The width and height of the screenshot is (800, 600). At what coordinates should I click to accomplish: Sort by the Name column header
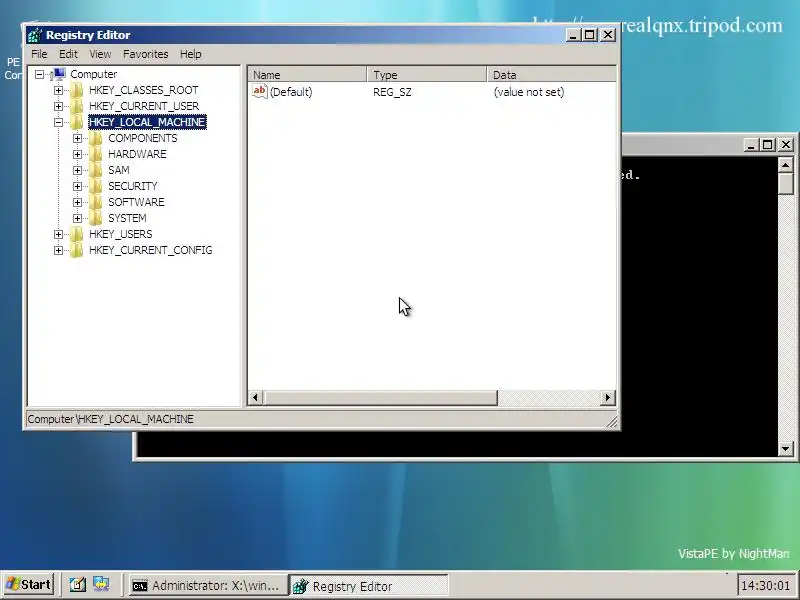click(308, 74)
